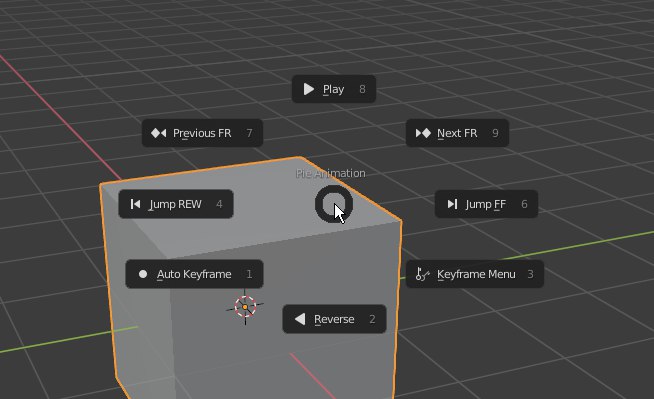Select Previous FR pie option

pos(202,133)
